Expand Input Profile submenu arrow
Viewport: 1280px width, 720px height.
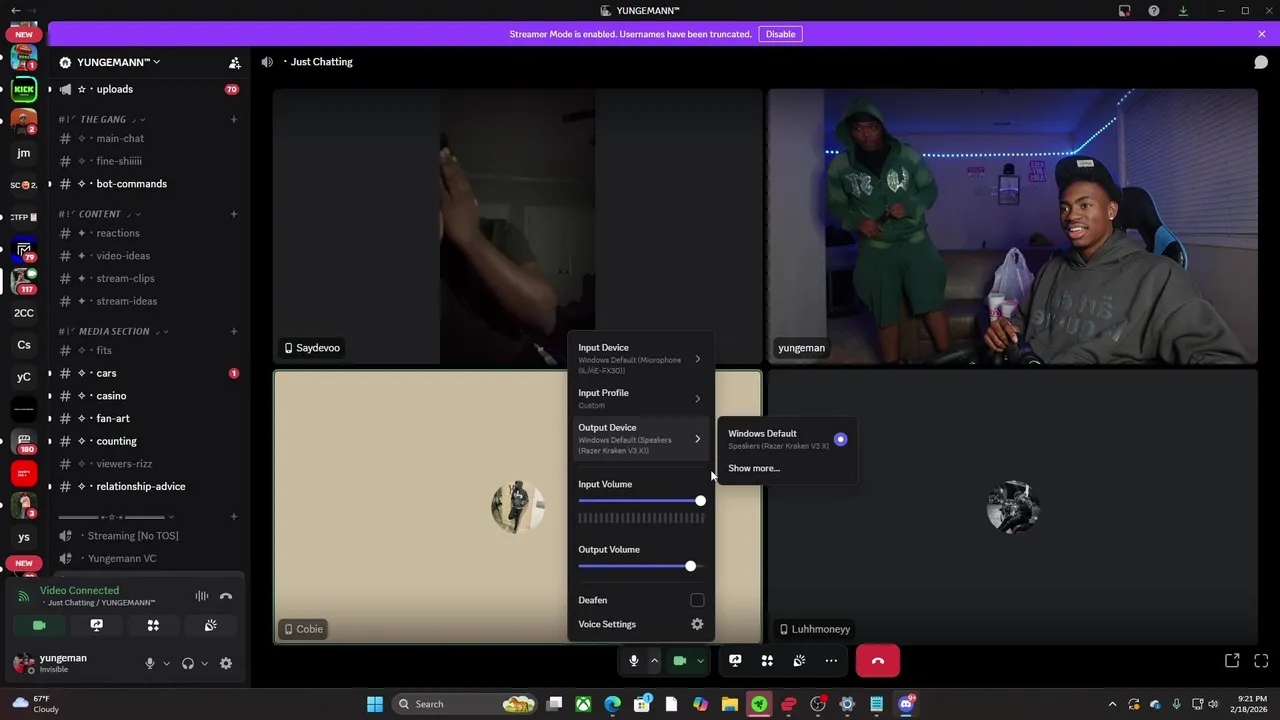pos(697,398)
